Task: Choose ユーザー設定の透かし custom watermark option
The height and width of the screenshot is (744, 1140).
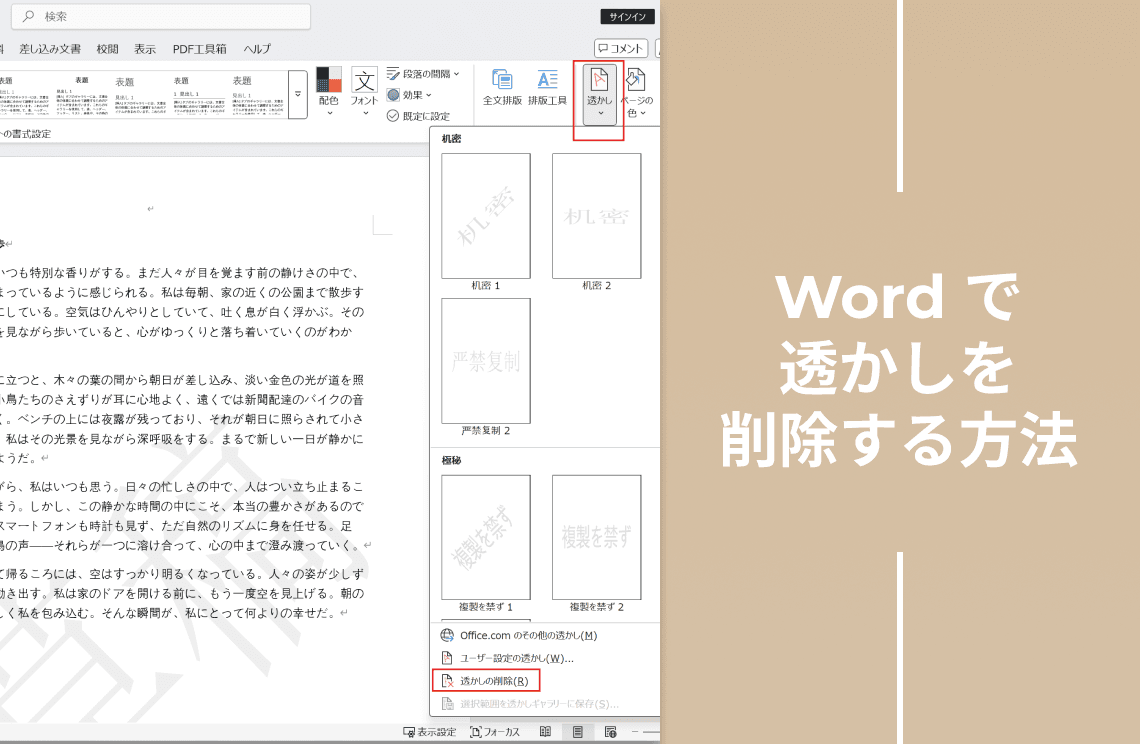Action: pyautogui.click(x=516, y=658)
